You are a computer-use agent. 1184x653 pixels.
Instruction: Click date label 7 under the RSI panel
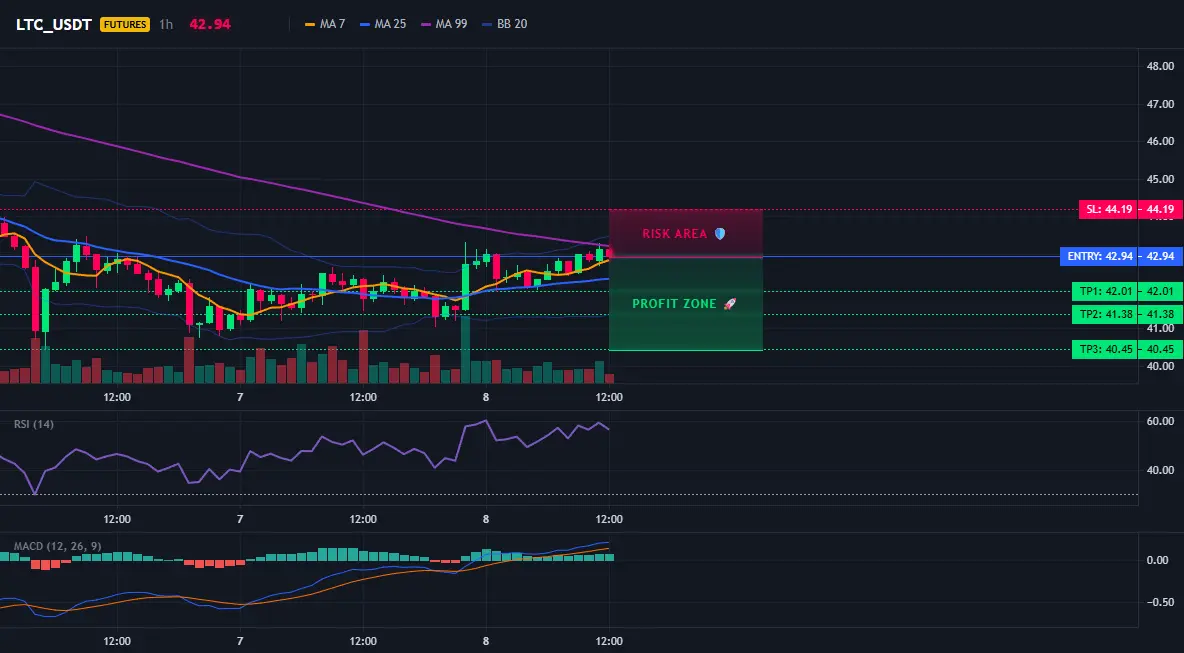pos(240,519)
